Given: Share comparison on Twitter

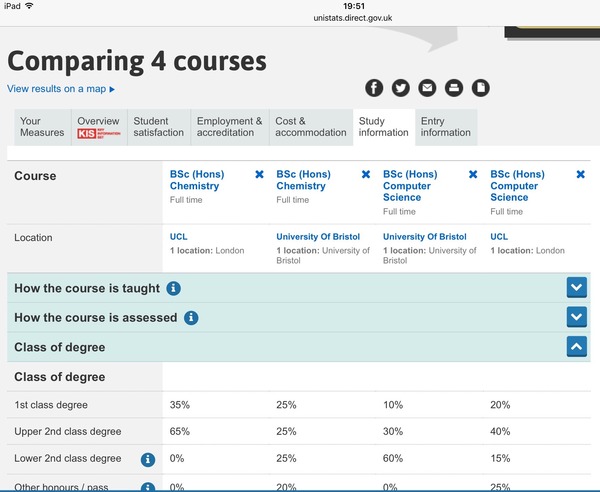Looking at the screenshot, I should click(401, 88).
